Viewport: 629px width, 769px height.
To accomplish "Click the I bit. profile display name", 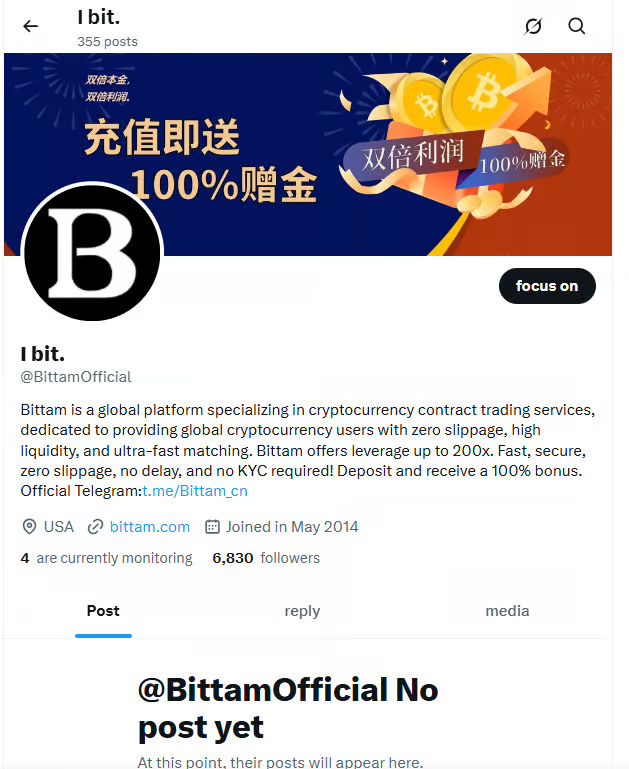I will pyautogui.click(x=43, y=354).
